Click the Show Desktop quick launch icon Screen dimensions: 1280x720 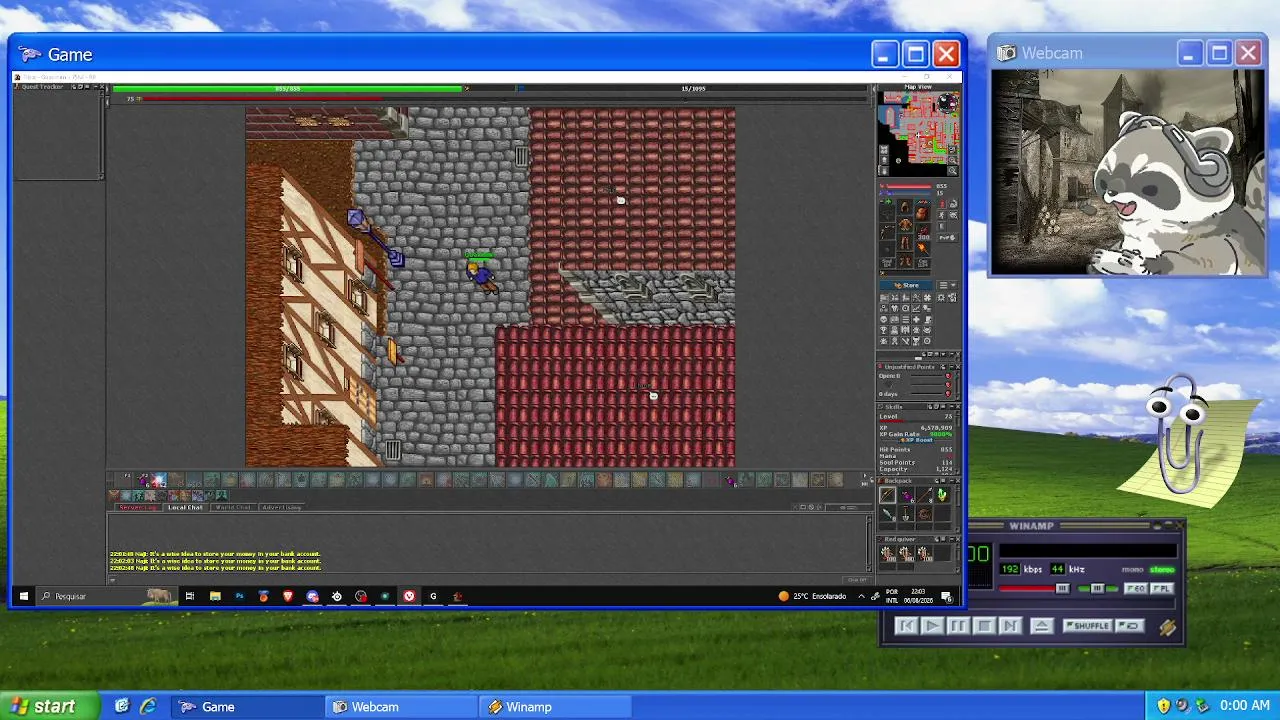122,707
